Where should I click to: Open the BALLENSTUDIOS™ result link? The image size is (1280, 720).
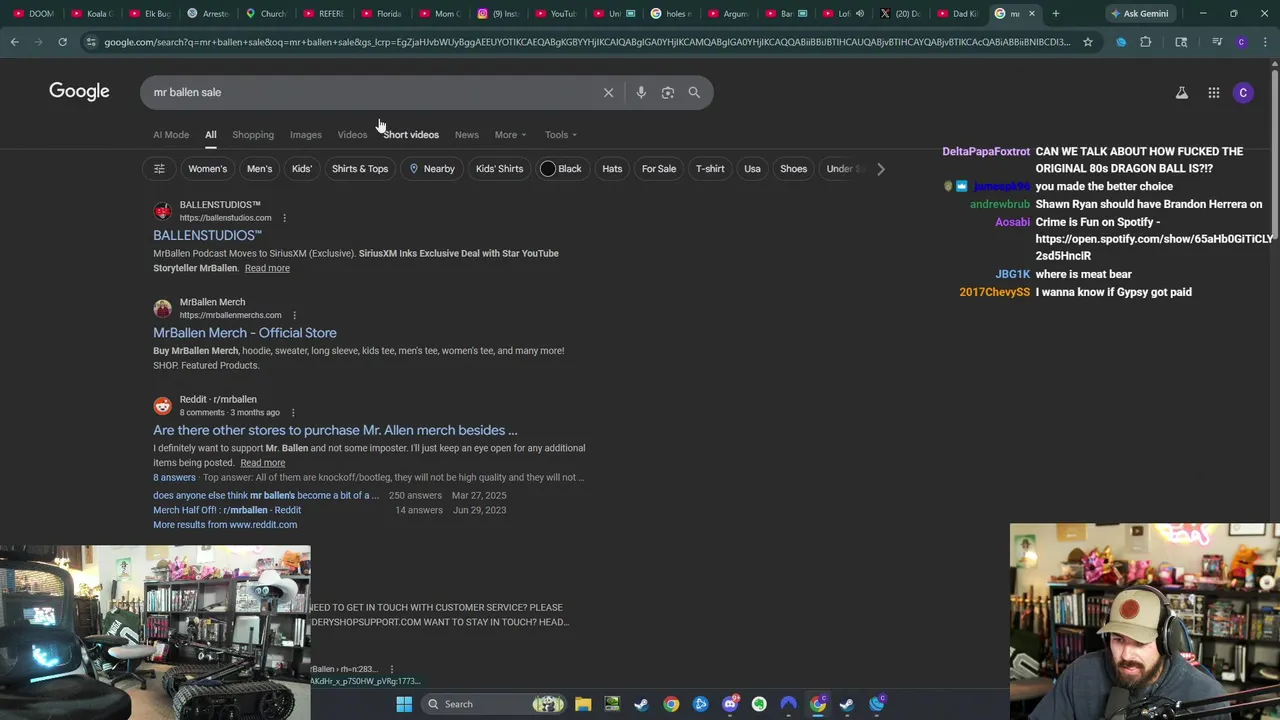click(207, 235)
